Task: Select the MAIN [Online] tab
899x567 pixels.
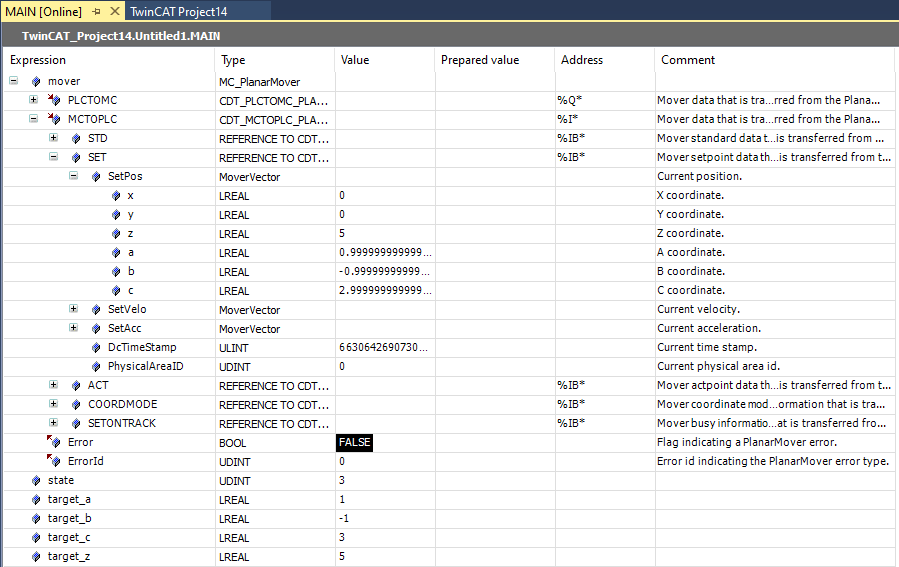Action: tap(44, 12)
